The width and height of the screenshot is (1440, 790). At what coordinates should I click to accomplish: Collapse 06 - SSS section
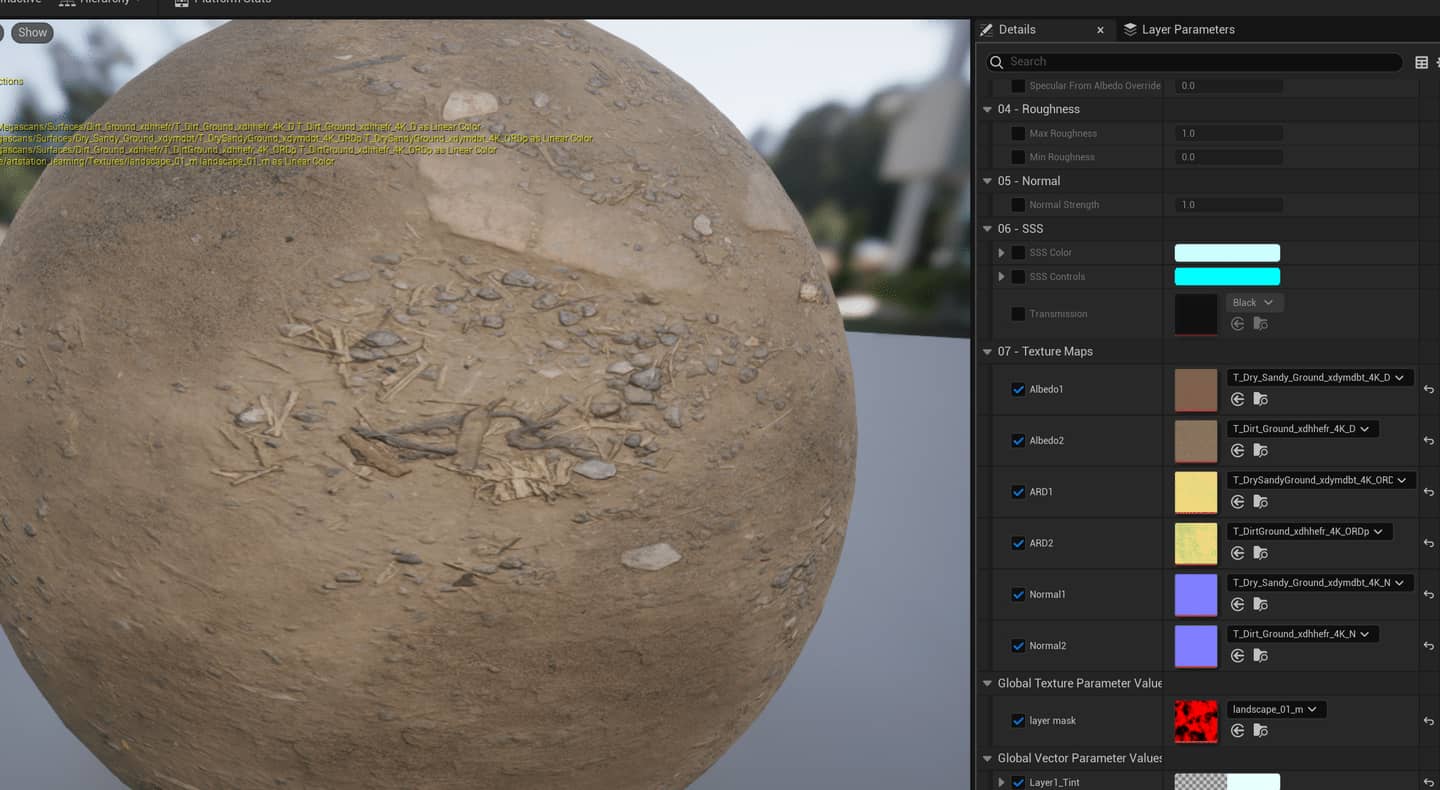tap(988, 229)
